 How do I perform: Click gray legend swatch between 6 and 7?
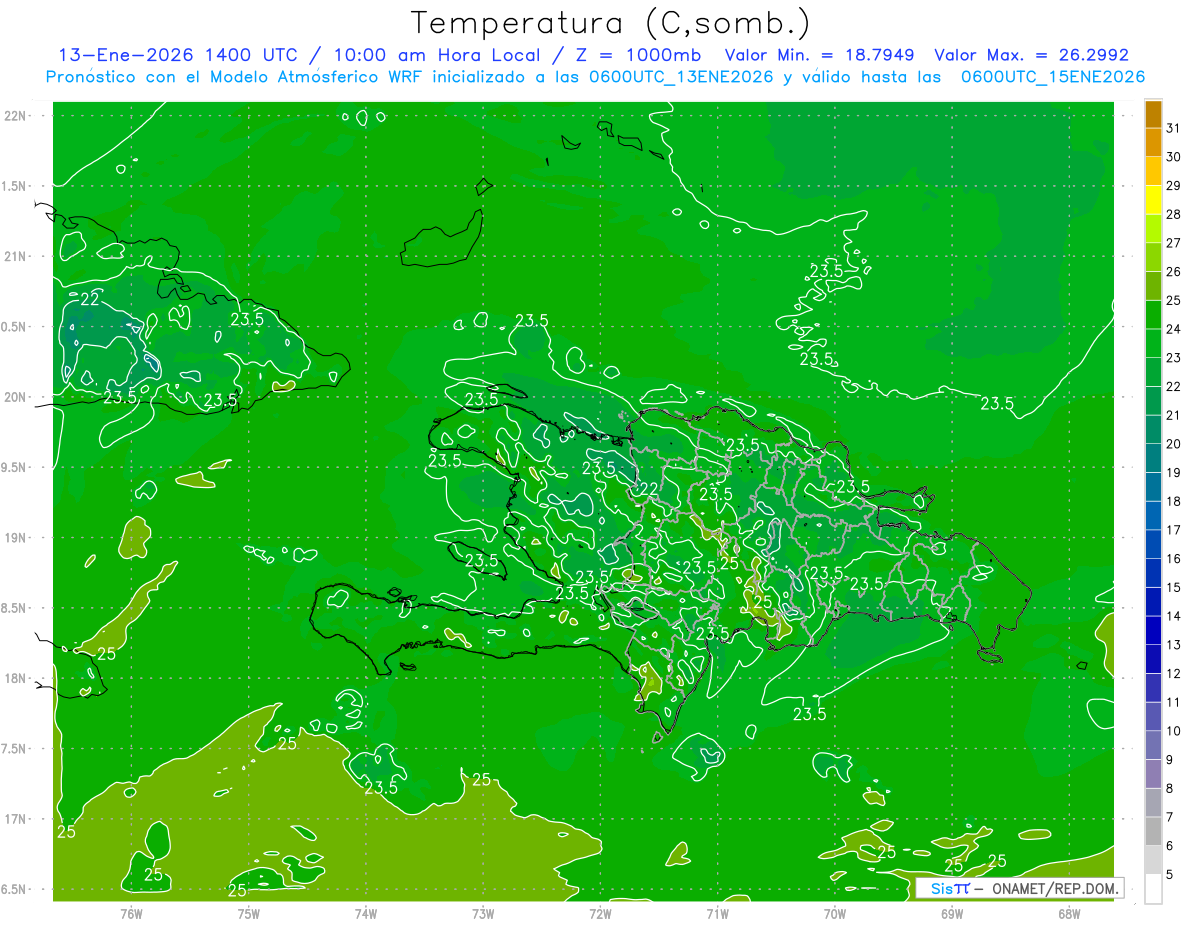click(x=1153, y=831)
